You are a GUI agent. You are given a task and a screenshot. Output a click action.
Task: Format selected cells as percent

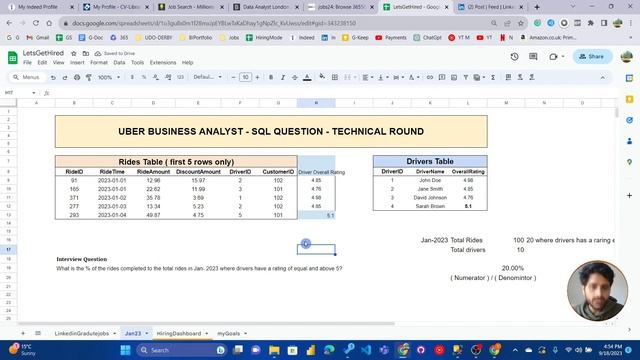click(x=144, y=77)
